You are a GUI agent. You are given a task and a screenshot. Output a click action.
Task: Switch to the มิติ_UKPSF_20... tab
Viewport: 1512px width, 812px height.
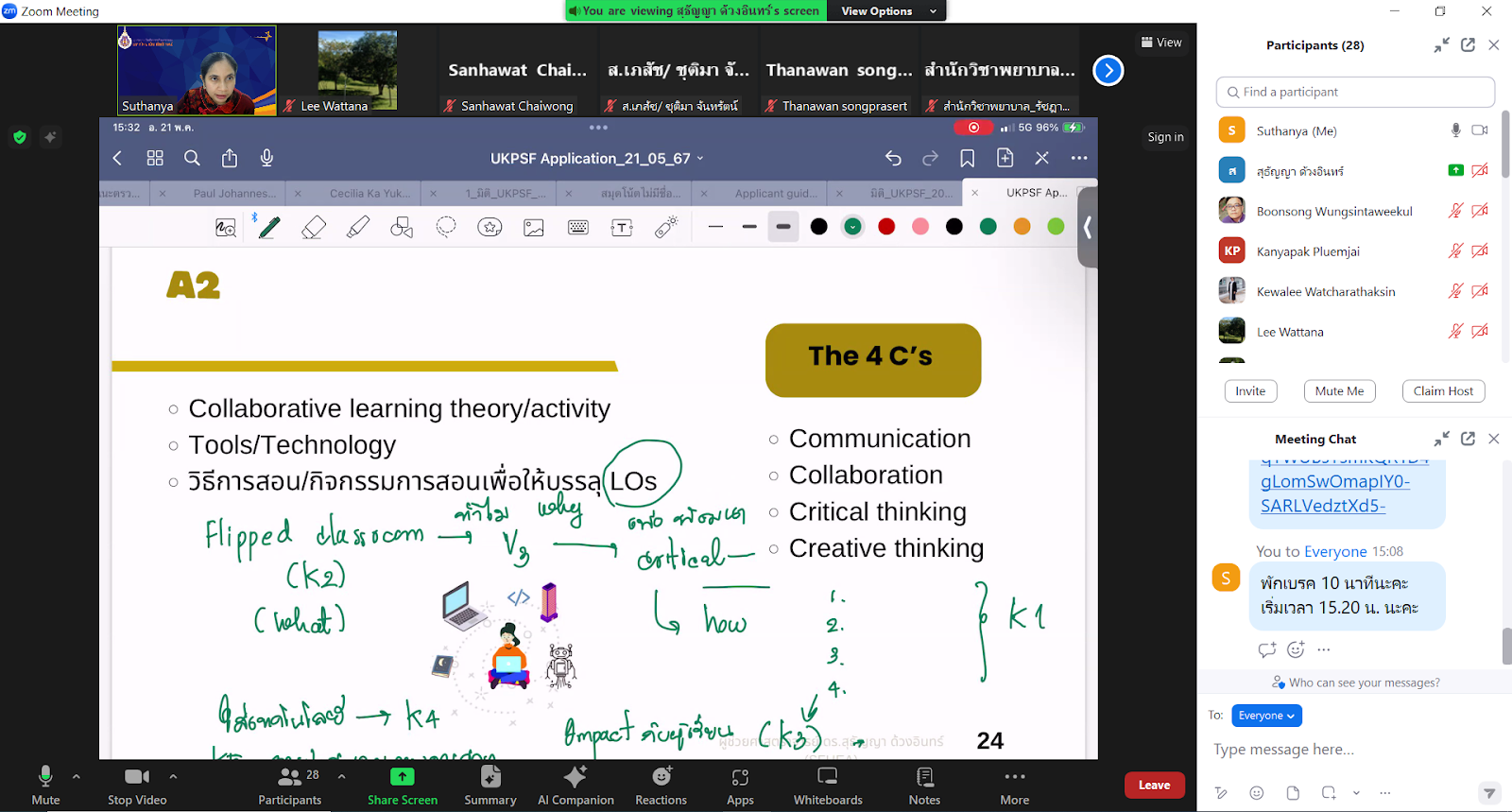pyautogui.click(x=912, y=193)
